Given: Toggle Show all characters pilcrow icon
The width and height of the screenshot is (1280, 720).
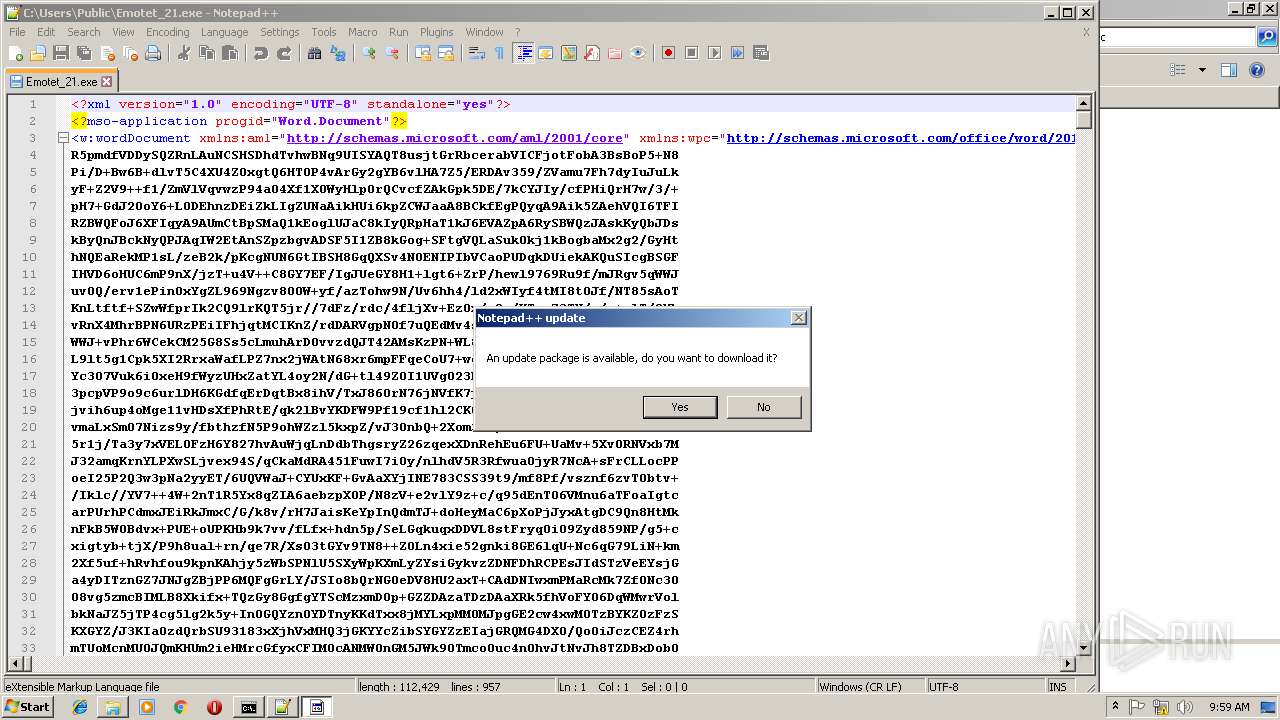Looking at the screenshot, I should pyautogui.click(x=499, y=53).
